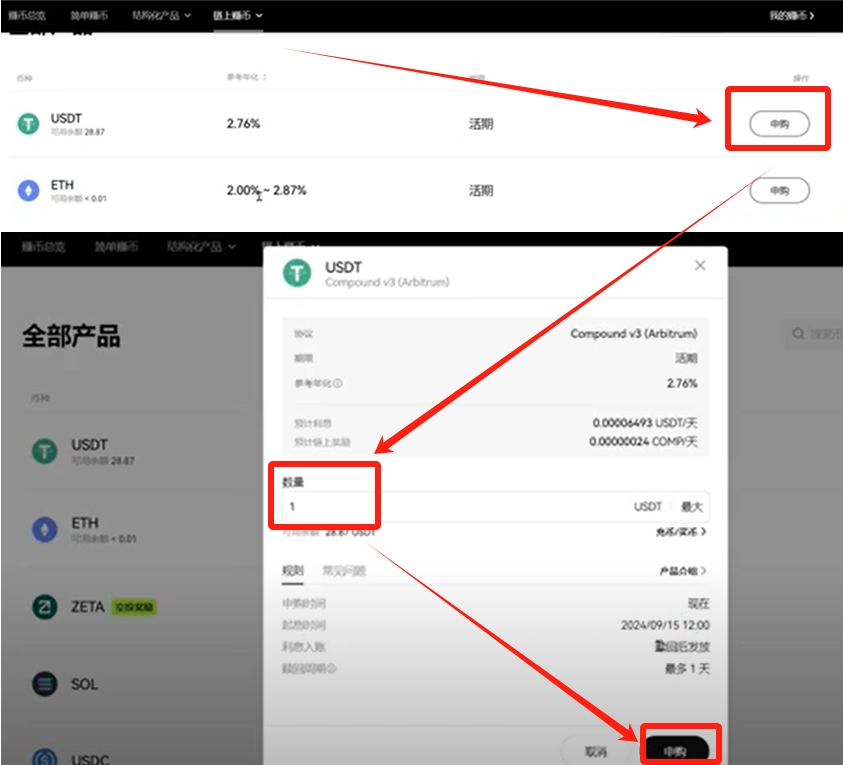This screenshot has width=843, height=765.
Task: Click the USDT coin icon in top list
Action: click(x=28, y=124)
